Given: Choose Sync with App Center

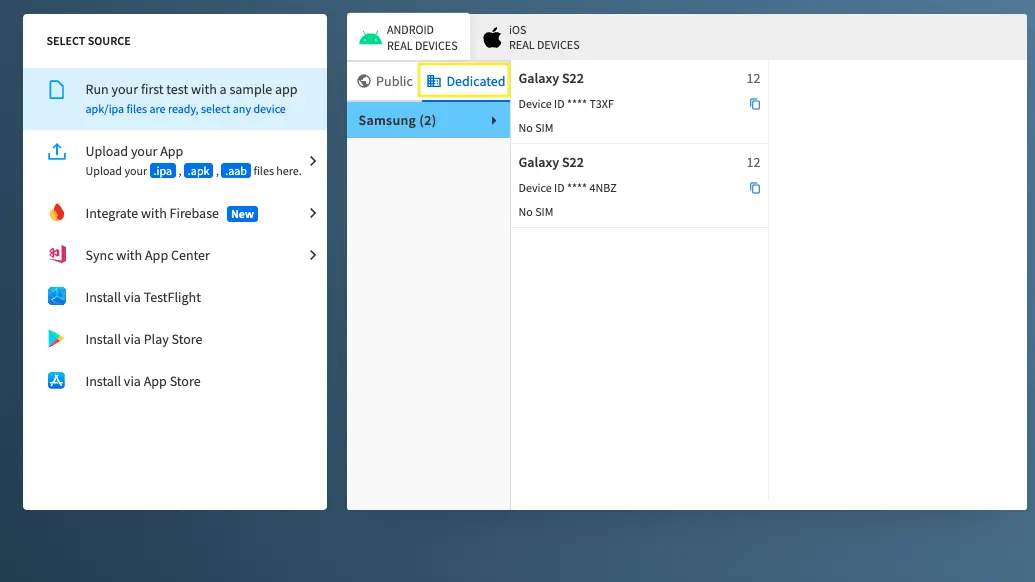Looking at the screenshot, I should click(x=175, y=255).
